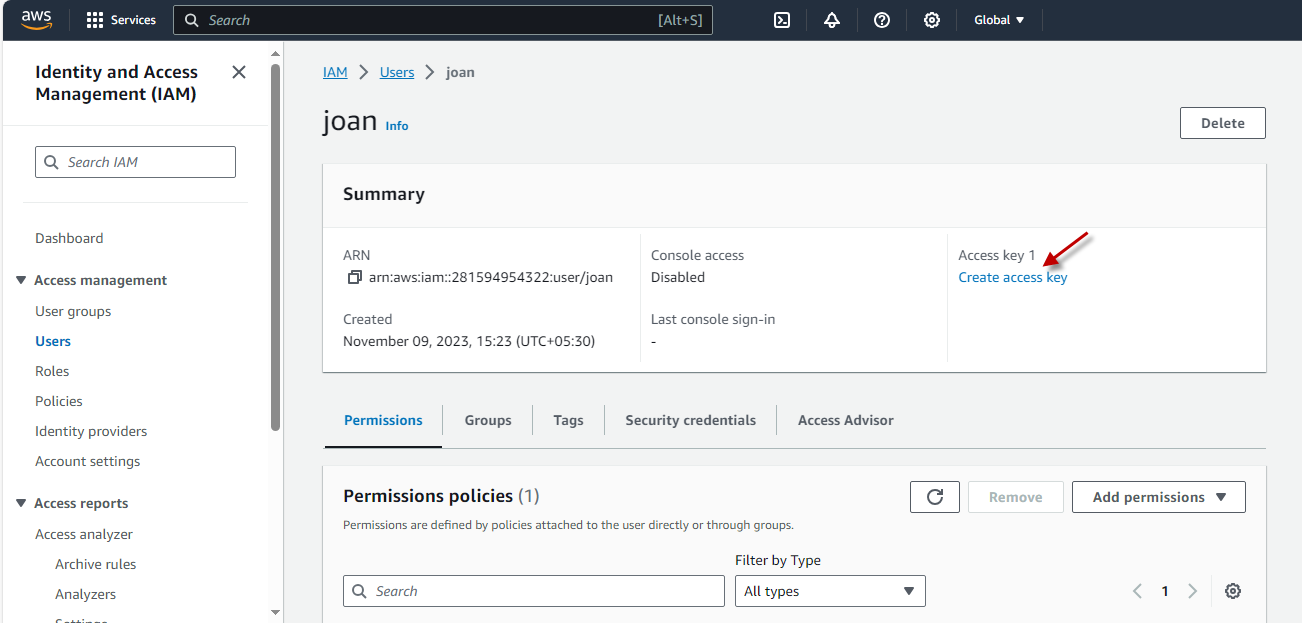Open Access analyzer in the sidebar
1302x623 pixels.
84,534
